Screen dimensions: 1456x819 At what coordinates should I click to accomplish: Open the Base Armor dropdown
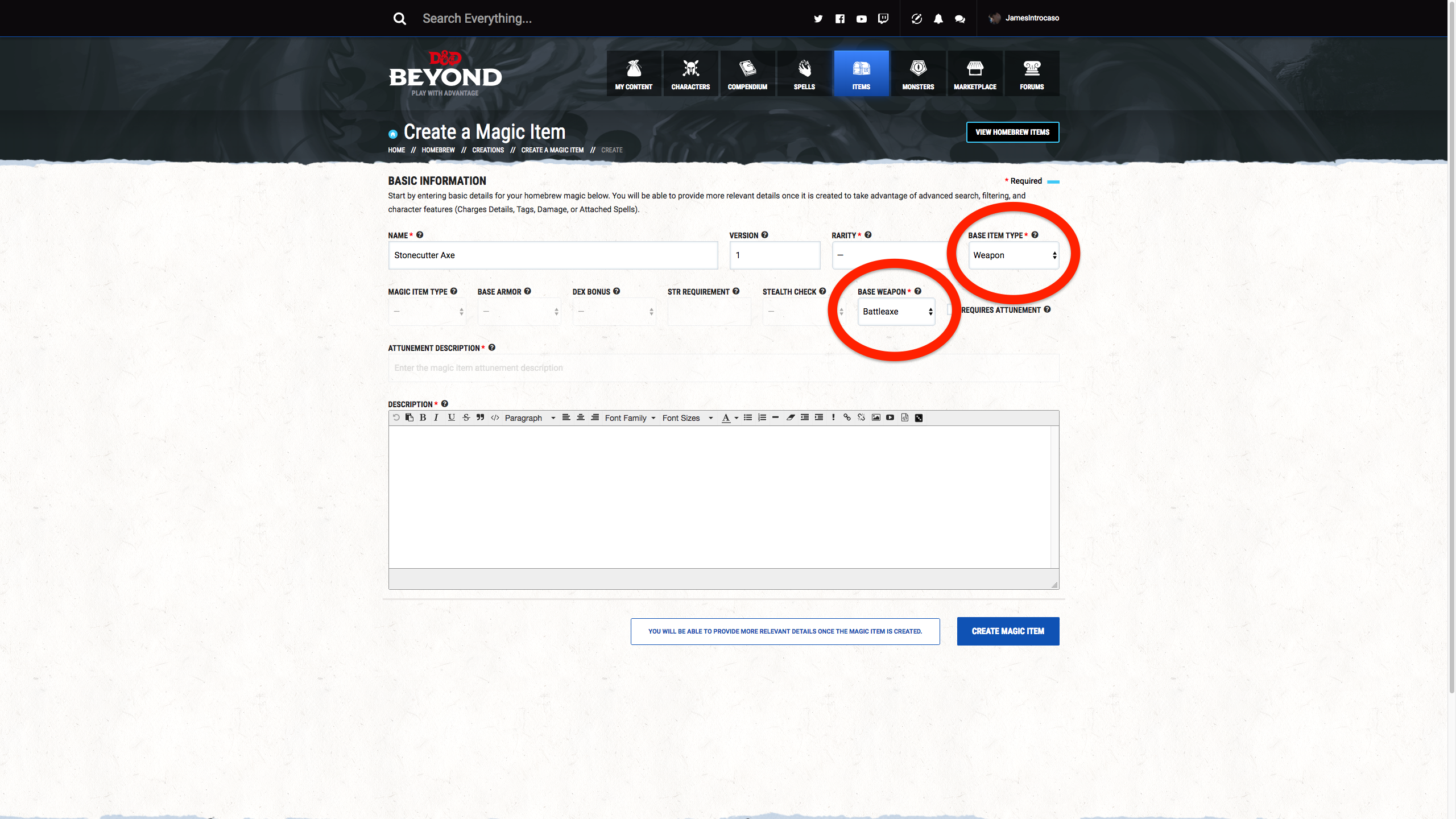pos(519,312)
